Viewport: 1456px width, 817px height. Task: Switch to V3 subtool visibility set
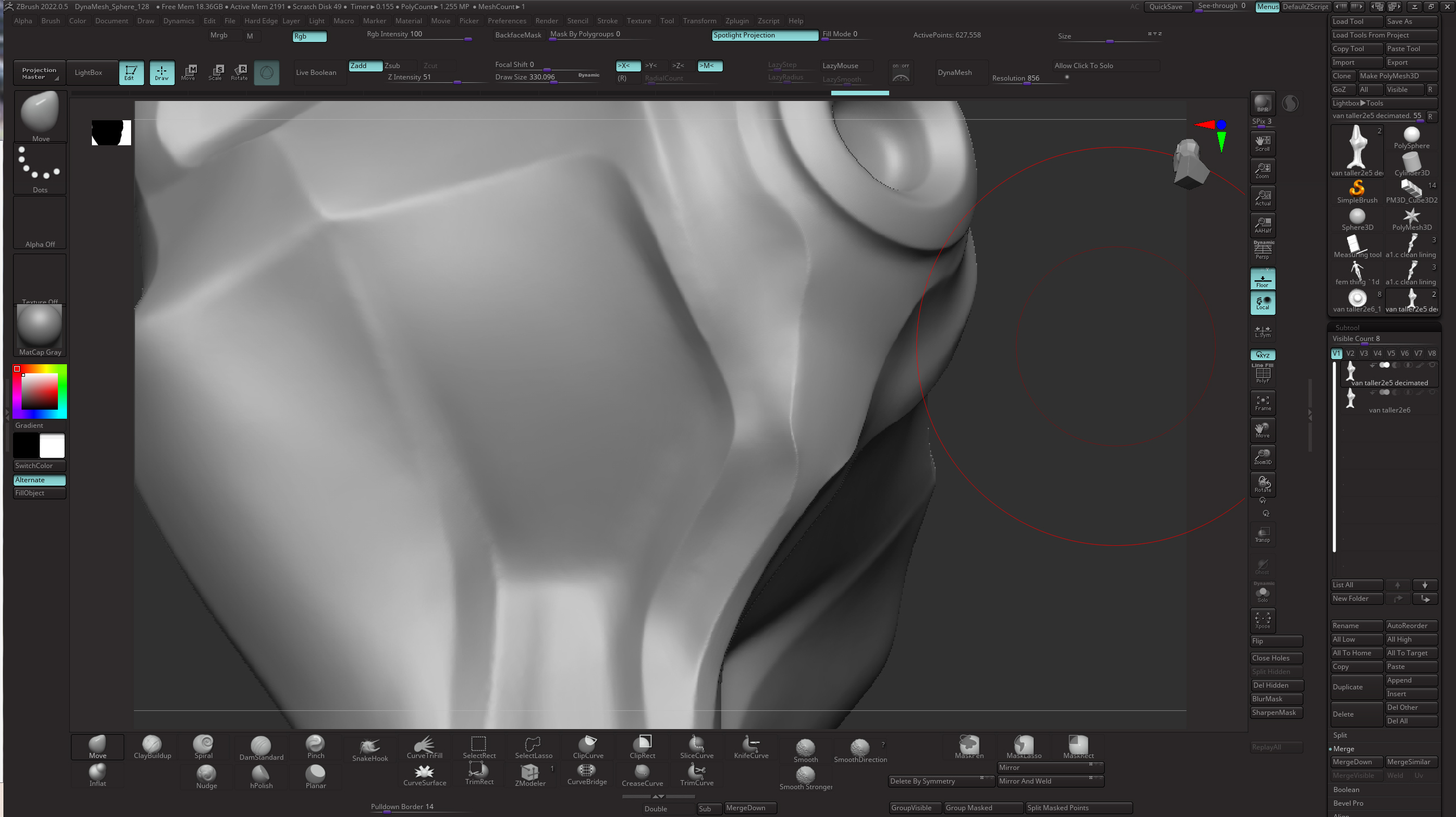point(1364,353)
